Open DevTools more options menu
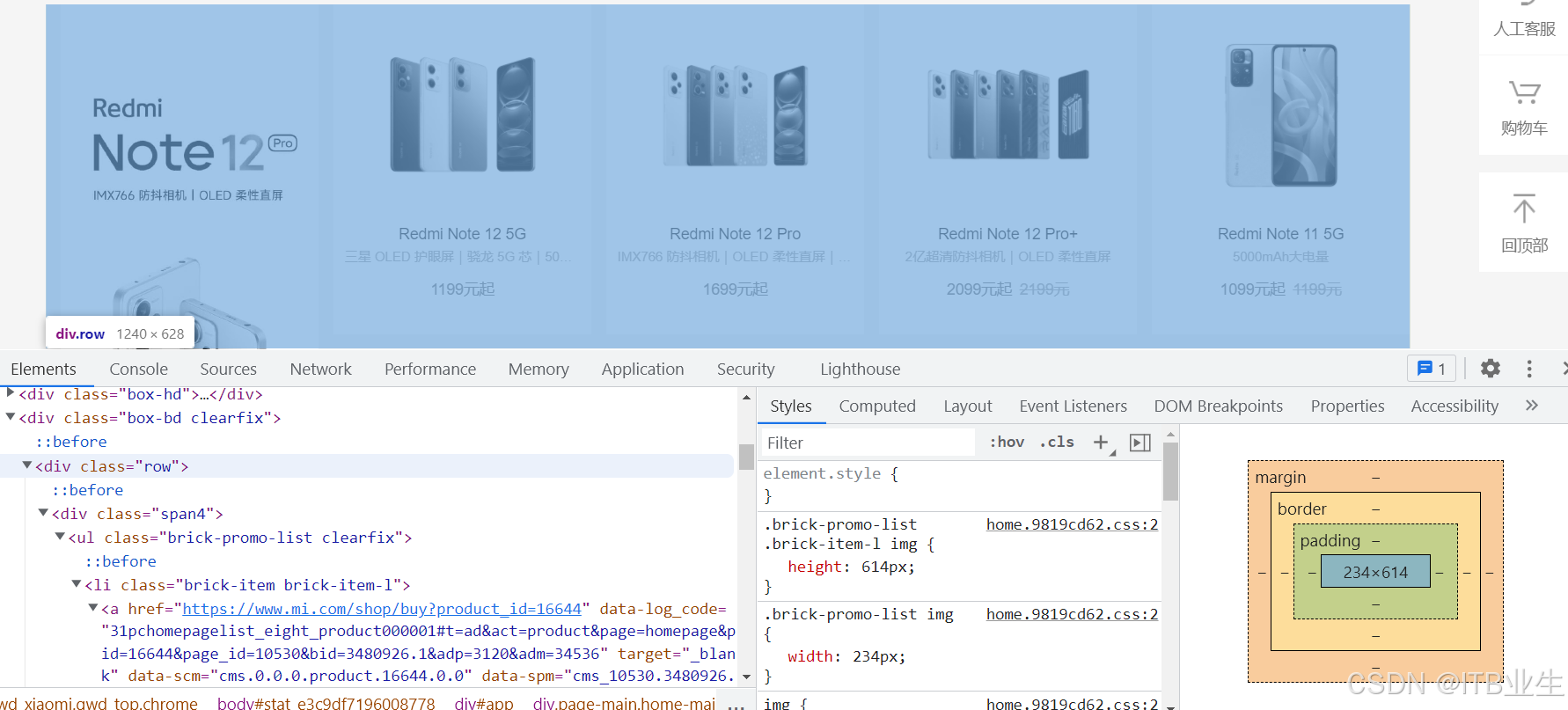Screen dimensions: 1568x710 point(1529,369)
